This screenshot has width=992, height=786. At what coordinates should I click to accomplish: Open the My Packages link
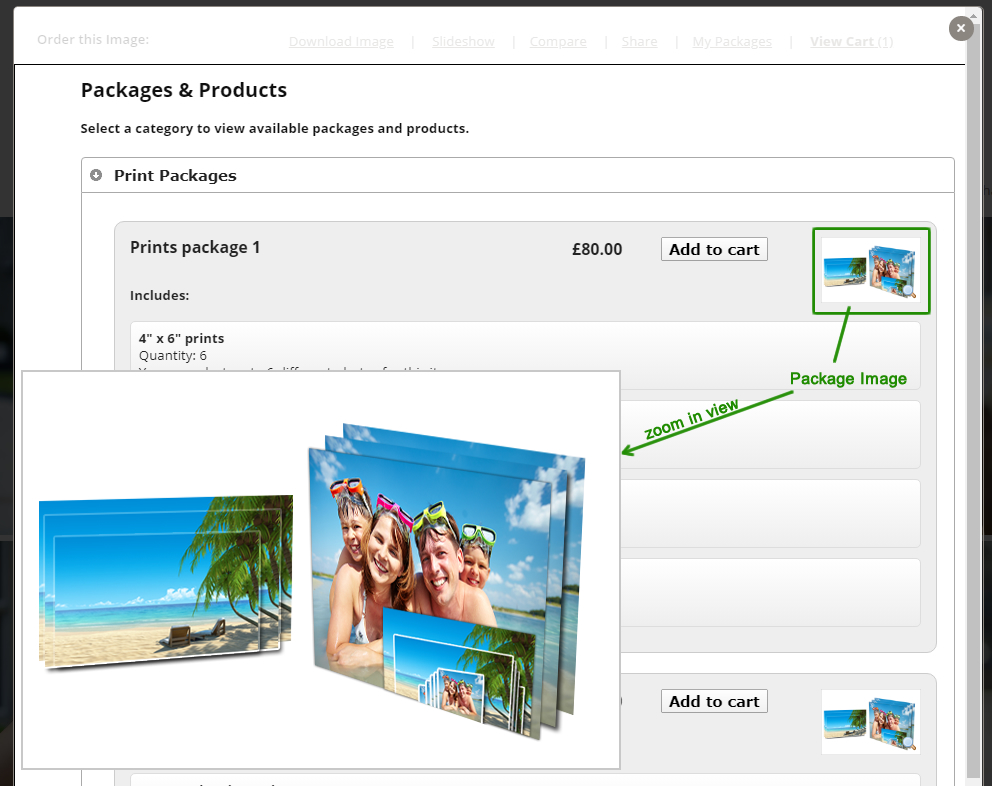(732, 42)
